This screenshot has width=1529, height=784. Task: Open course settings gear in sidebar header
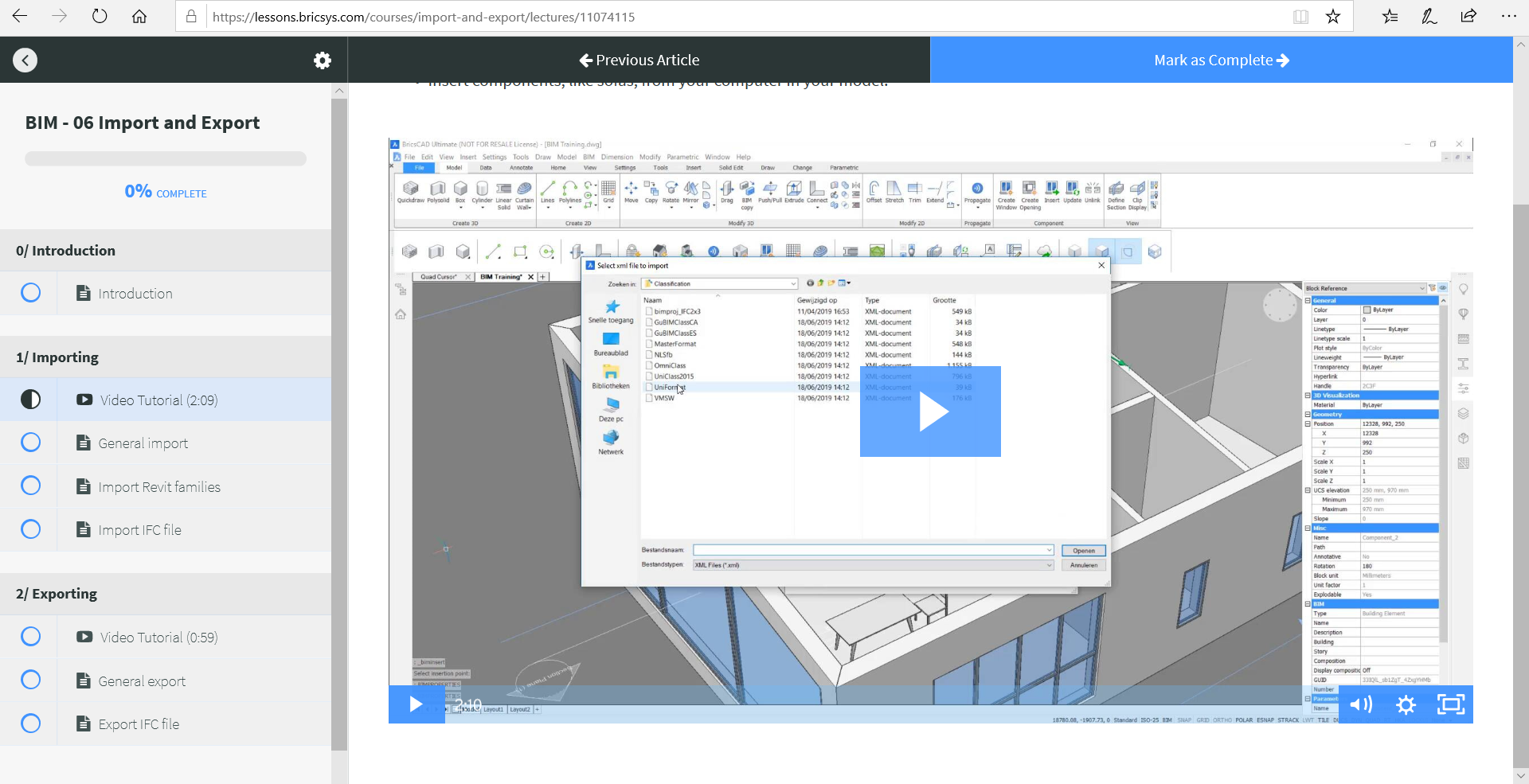(x=323, y=60)
